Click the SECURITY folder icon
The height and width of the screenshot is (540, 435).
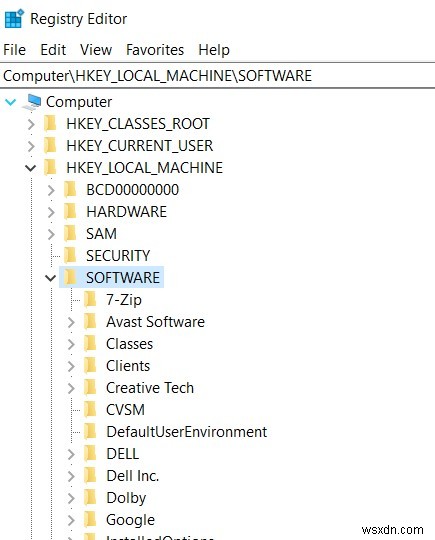[x=70, y=256]
